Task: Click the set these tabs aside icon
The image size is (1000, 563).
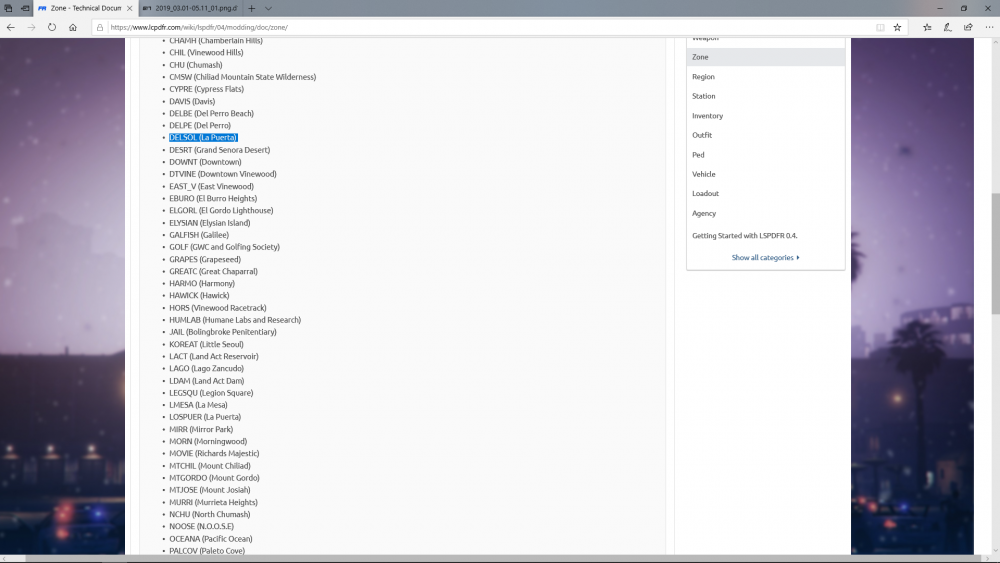Action: click(x=25, y=8)
